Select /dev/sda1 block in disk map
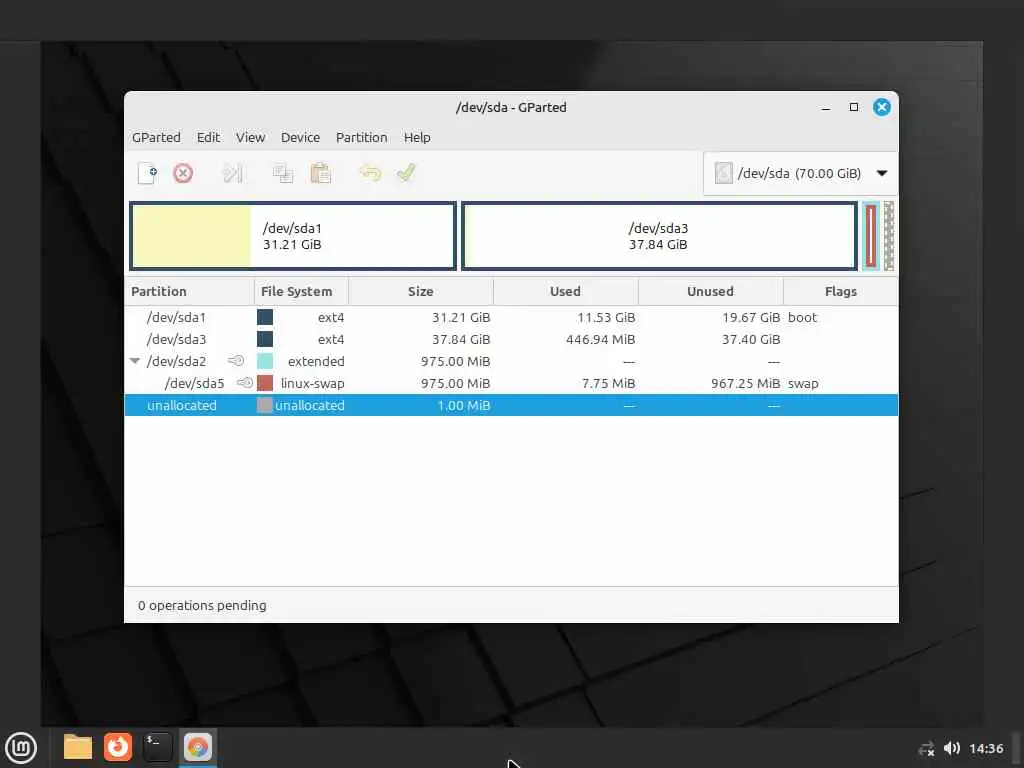Screen dimensions: 1024x768 coord(293,236)
